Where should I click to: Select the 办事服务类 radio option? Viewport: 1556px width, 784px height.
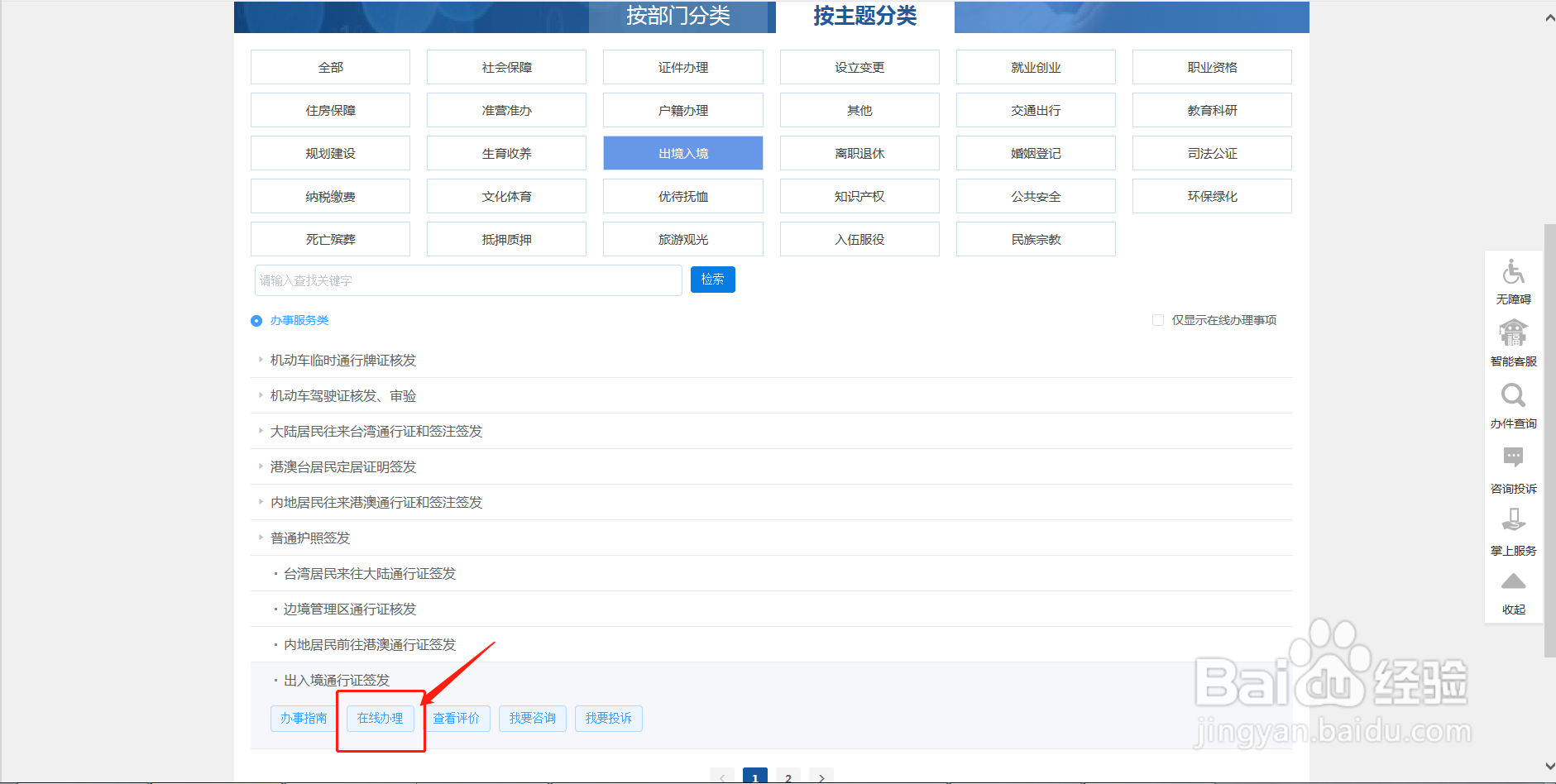point(256,320)
